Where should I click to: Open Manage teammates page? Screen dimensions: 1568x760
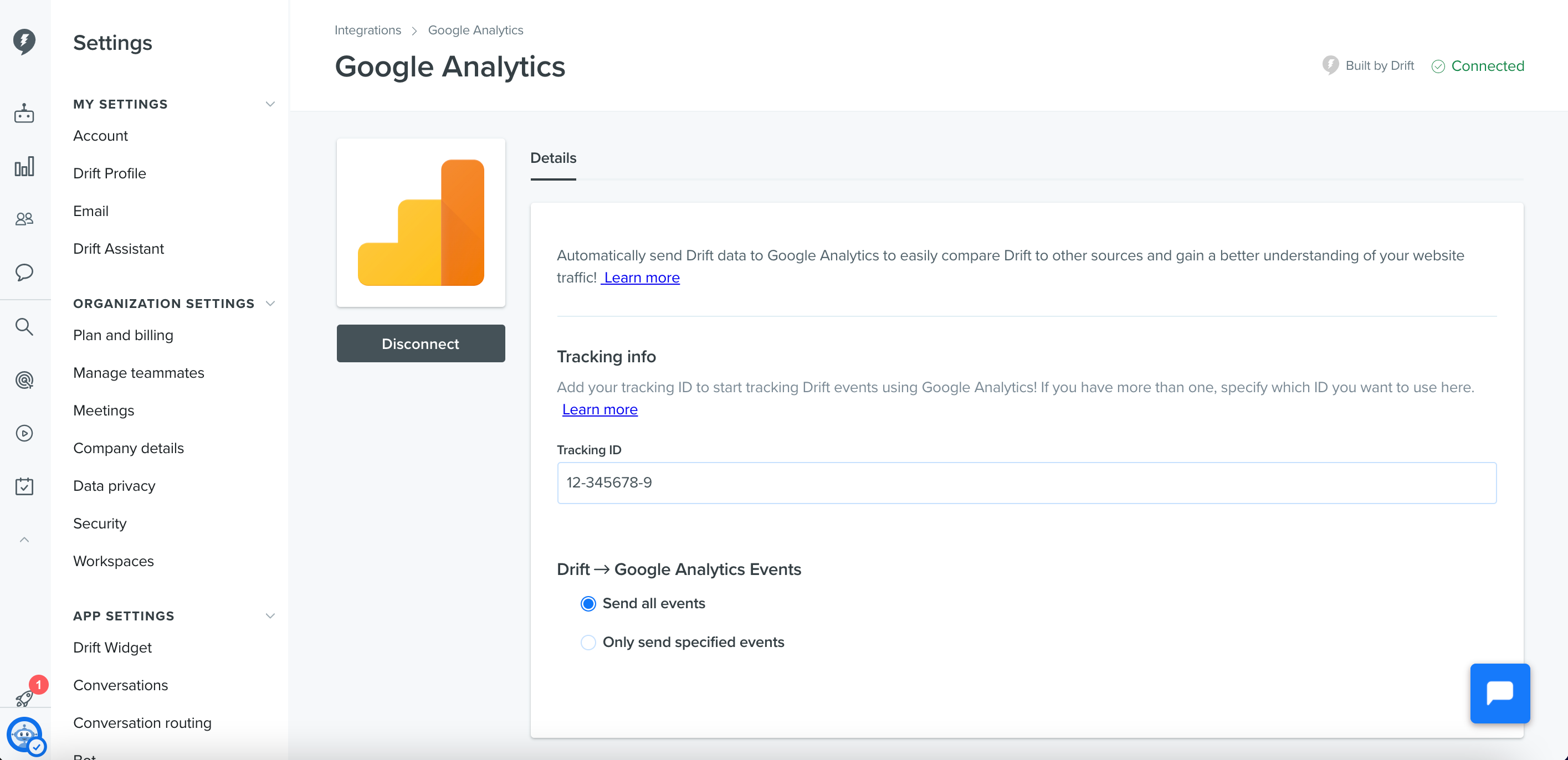pos(138,373)
